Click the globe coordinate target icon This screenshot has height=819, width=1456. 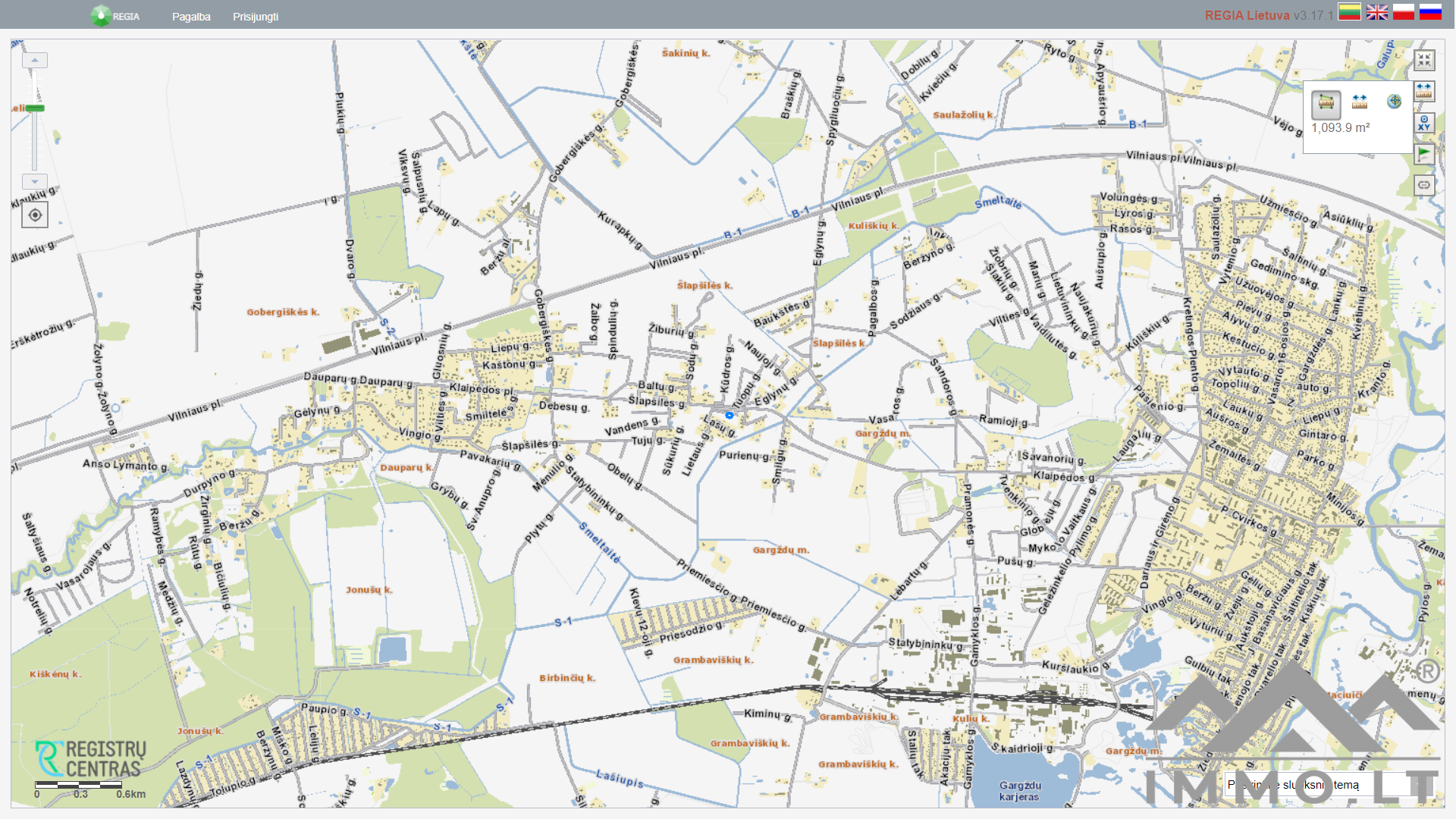1394,102
